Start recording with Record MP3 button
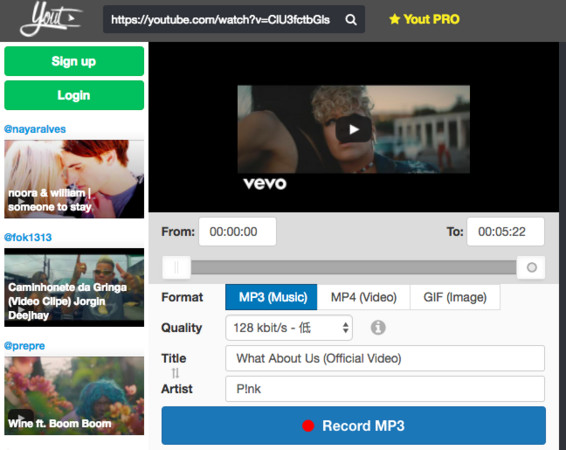This screenshot has height=450, width=566. 353,425
